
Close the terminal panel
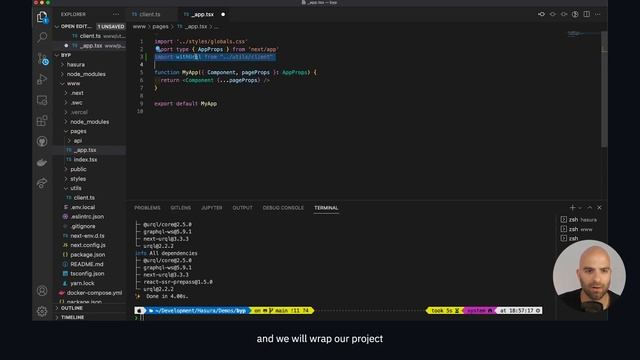coord(599,207)
